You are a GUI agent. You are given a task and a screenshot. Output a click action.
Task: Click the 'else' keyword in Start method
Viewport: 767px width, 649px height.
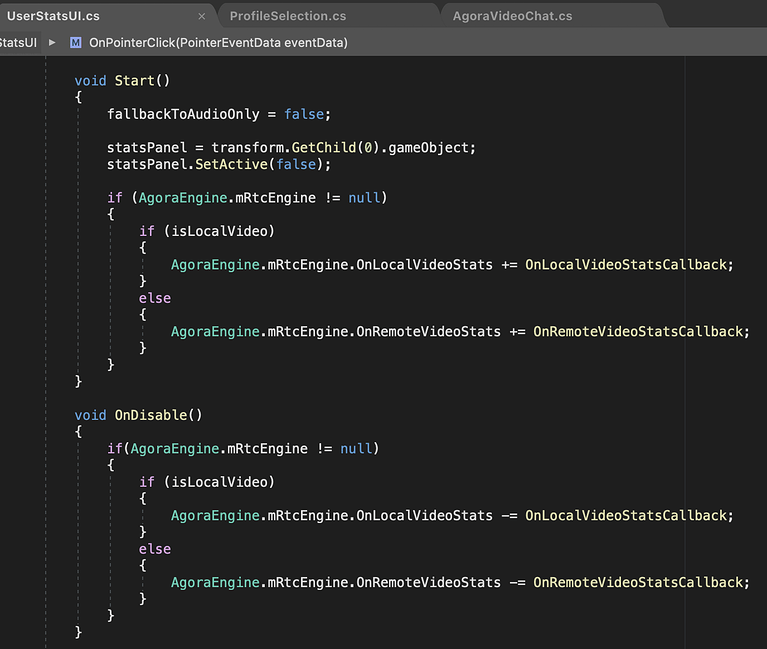(x=155, y=298)
